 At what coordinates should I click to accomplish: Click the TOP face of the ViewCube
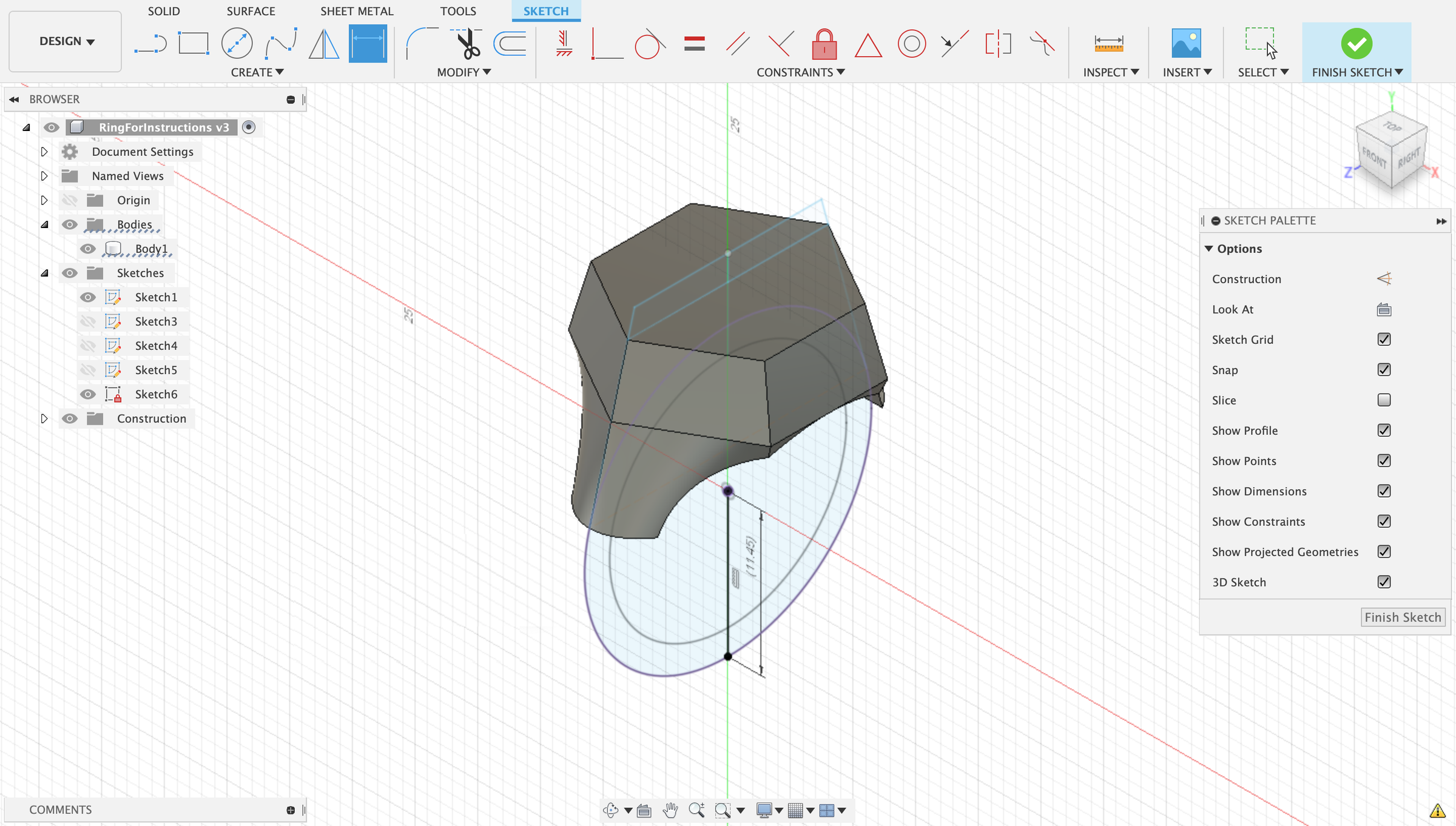point(1392,129)
